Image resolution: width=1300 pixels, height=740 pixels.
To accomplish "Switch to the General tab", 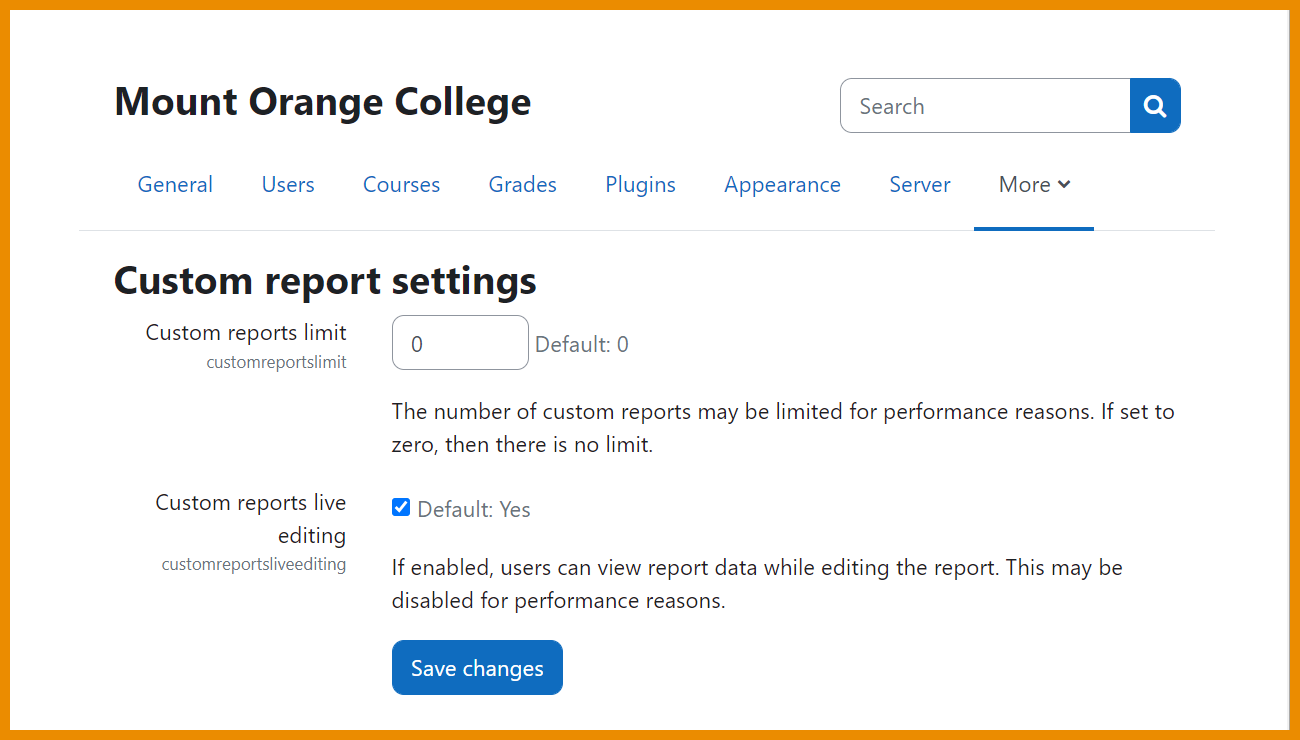I will [175, 184].
